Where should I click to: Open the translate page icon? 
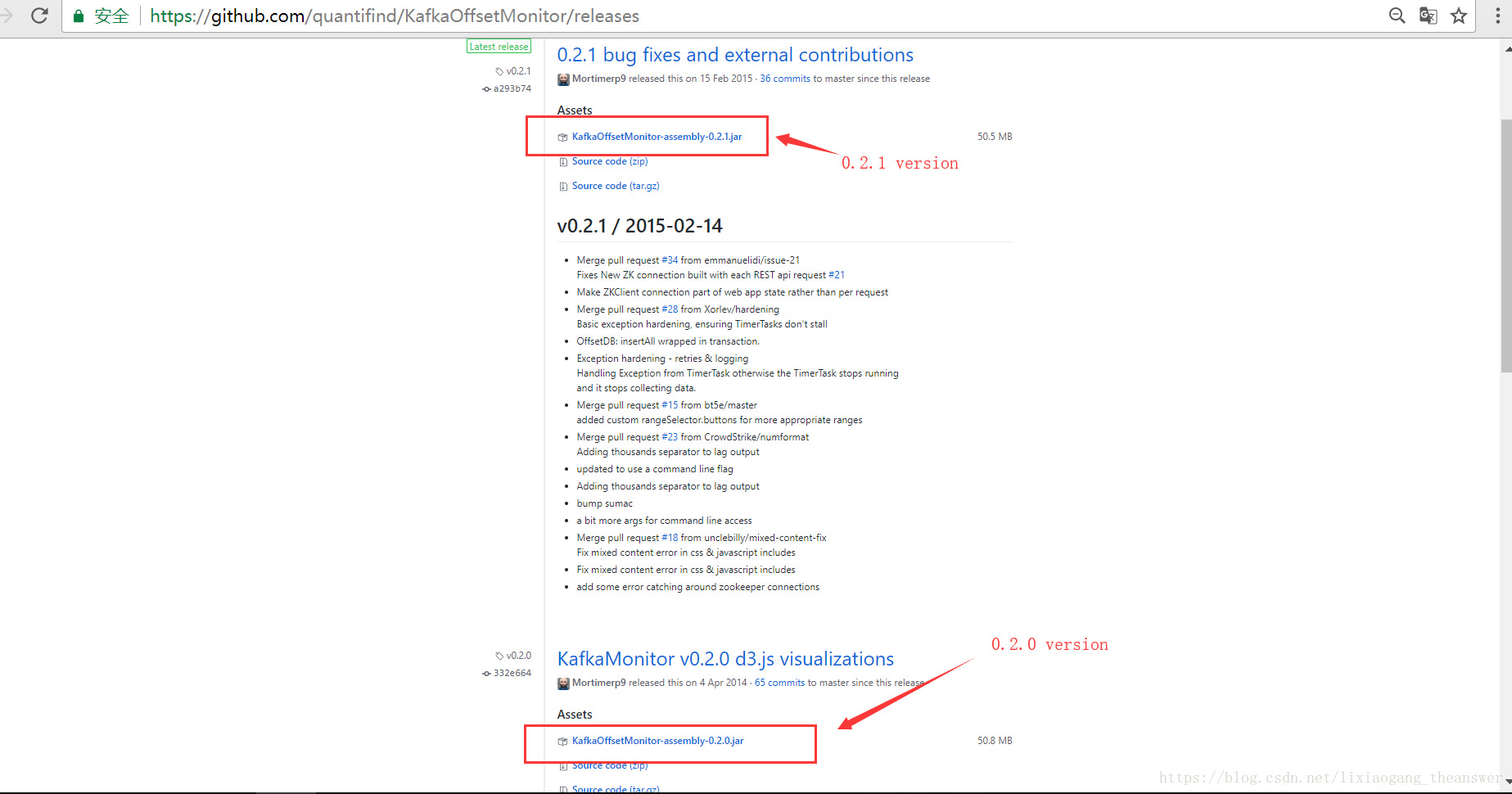pyautogui.click(x=1429, y=16)
